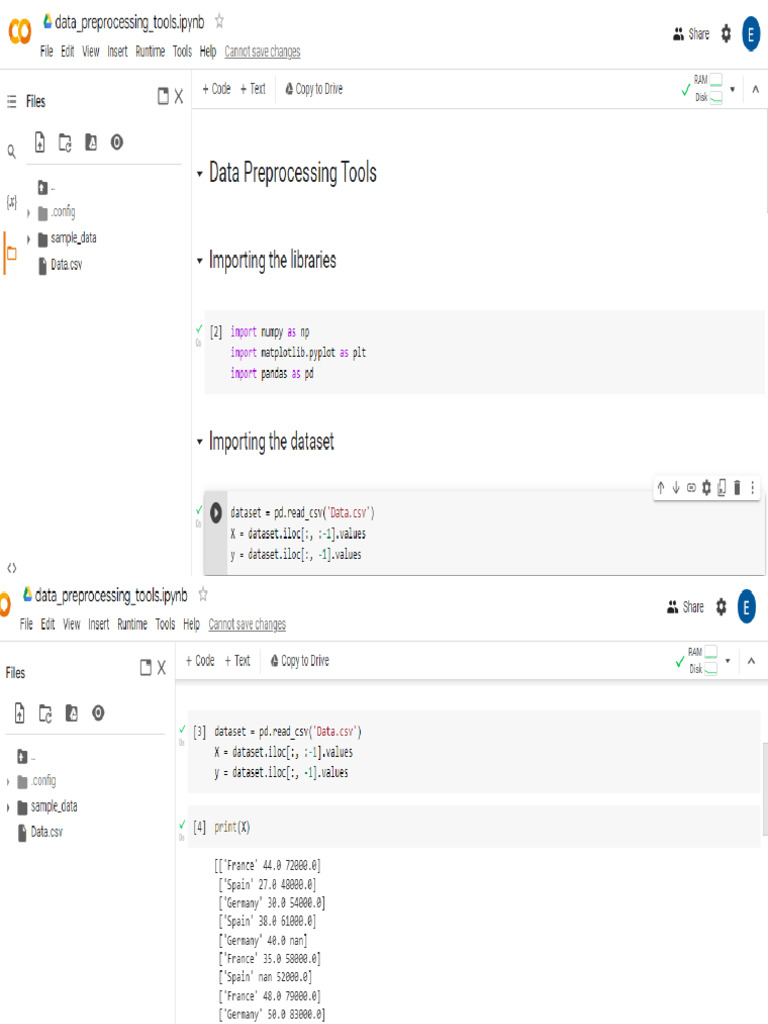Open the code snippets <> panel

pyautogui.click(x=12, y=567)
